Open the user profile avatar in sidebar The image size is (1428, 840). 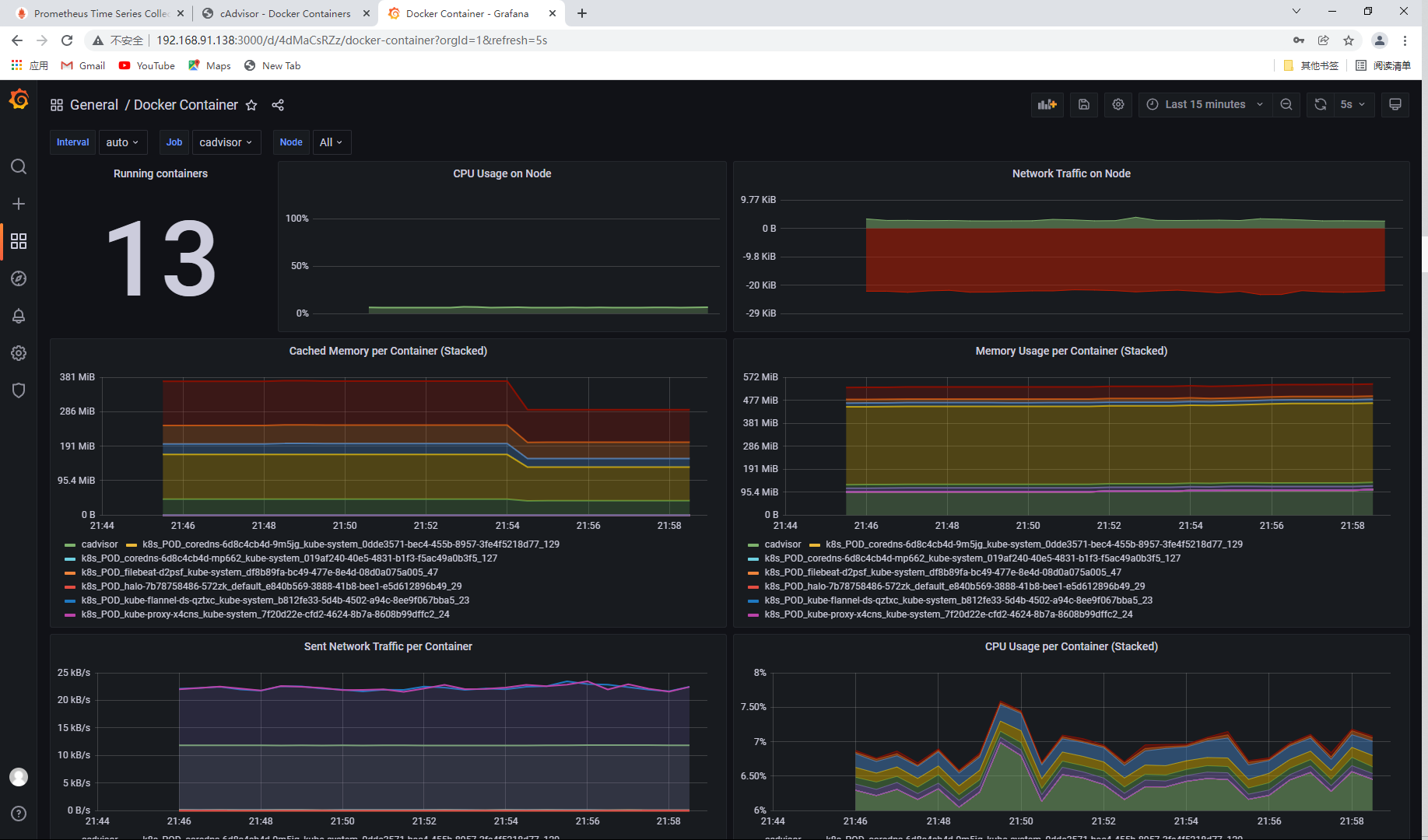tap(19, 777)
